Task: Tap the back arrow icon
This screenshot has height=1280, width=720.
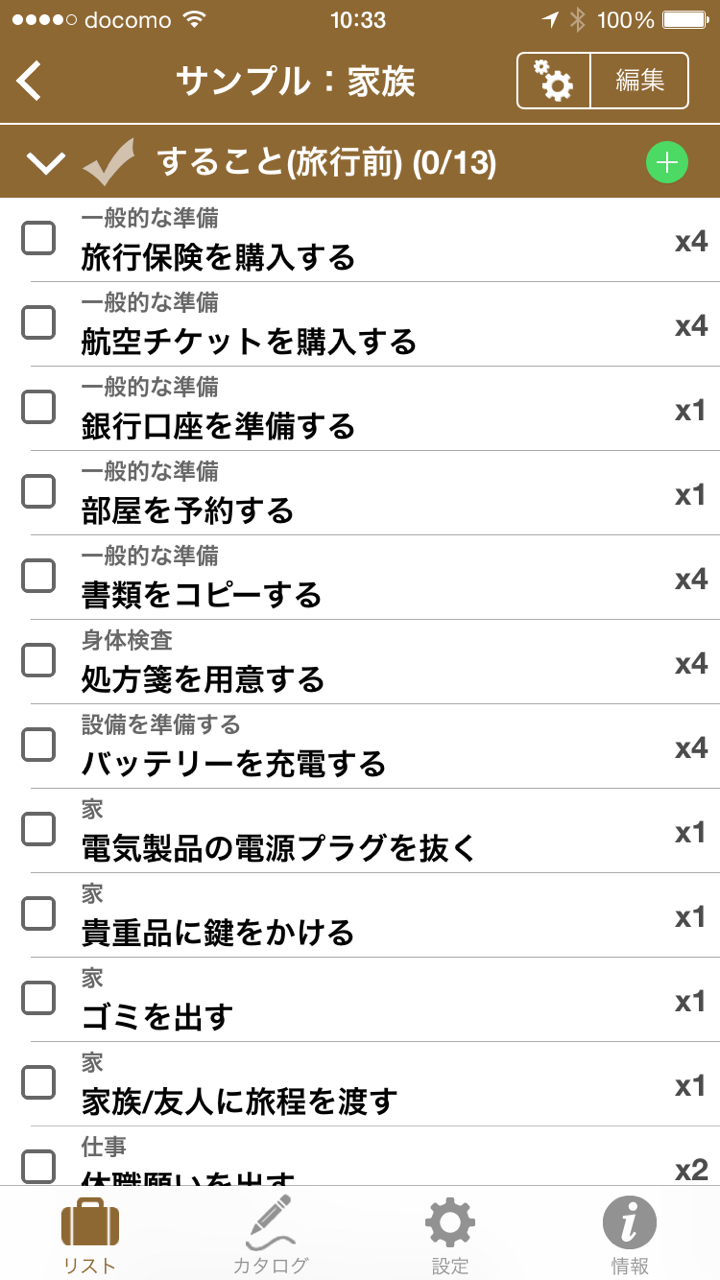Action: pyautogui.click(x=30, y=81)
